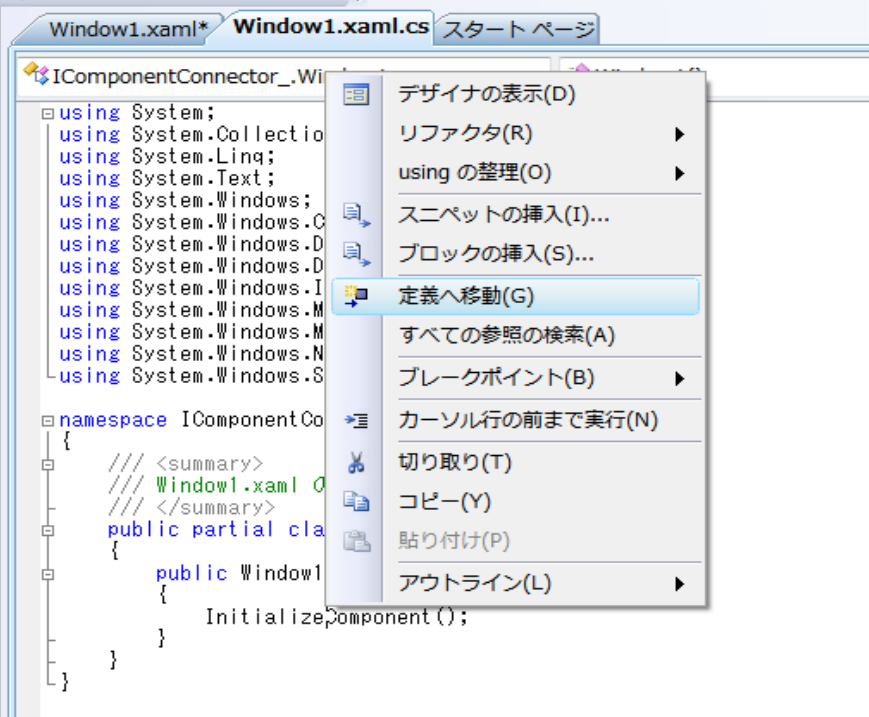Screen dimensions: 869x717
Task: Open the リファクタ(R) submenu
Action: [515, 134]
